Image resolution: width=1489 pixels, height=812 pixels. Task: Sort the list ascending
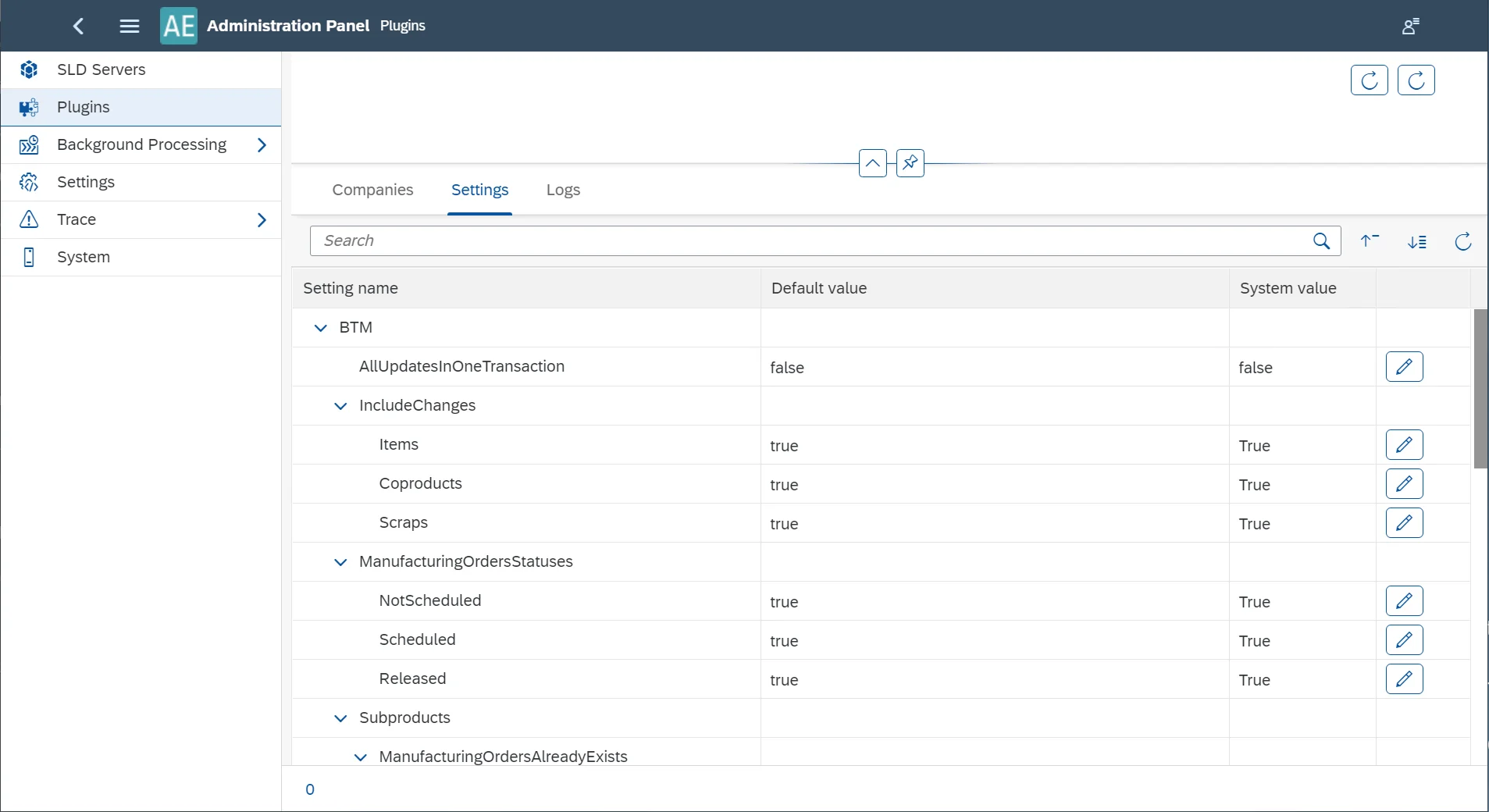tap(1369, 241)
